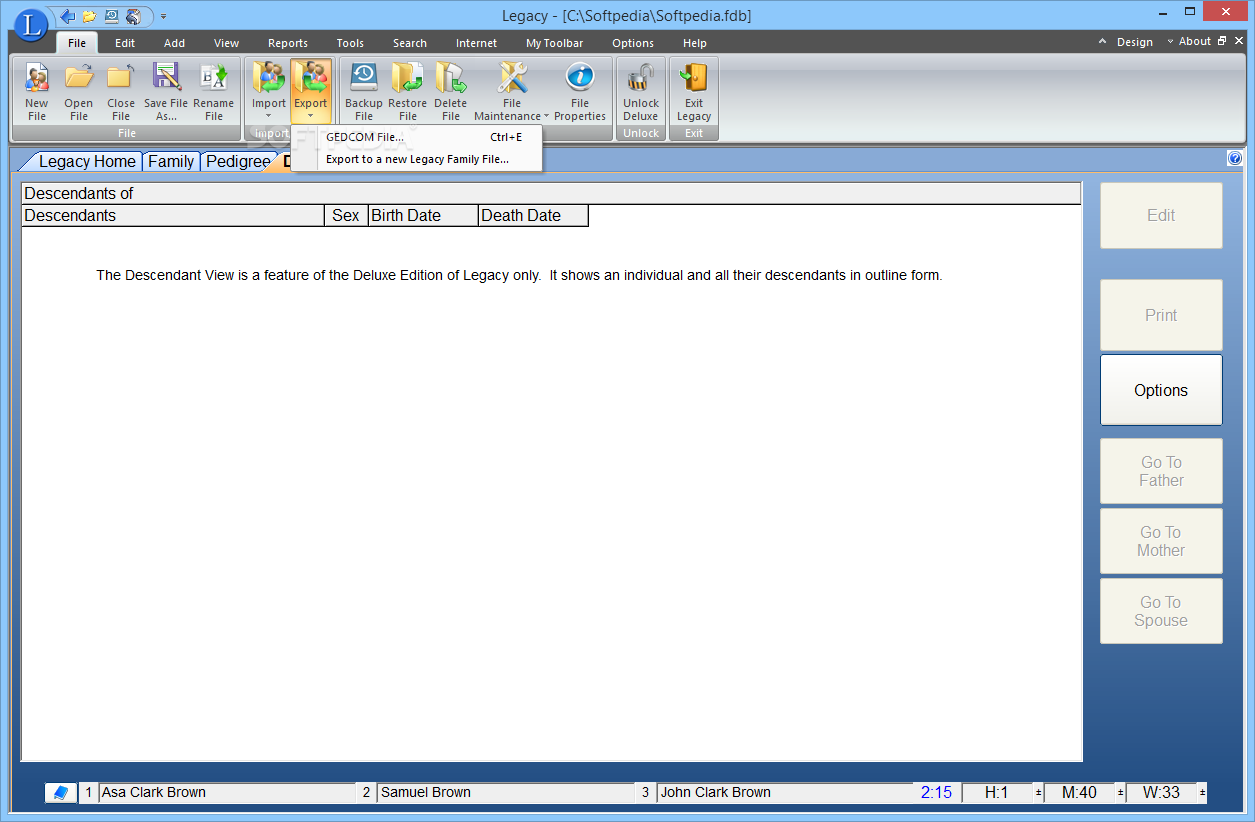Screen dimensions: 1255x822
Task: Click the blue back arrow in quick access toolbar
Action: point(68,16)
